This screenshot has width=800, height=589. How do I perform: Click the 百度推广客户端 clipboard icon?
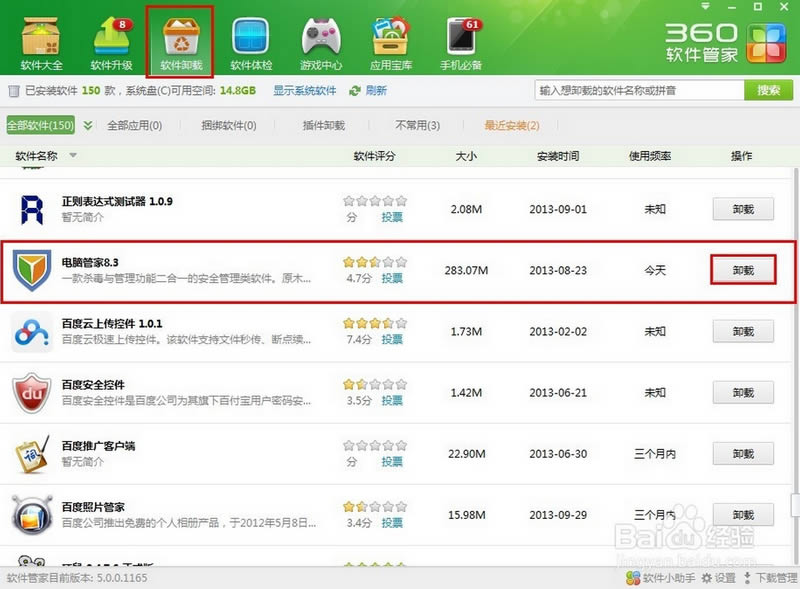32,454
